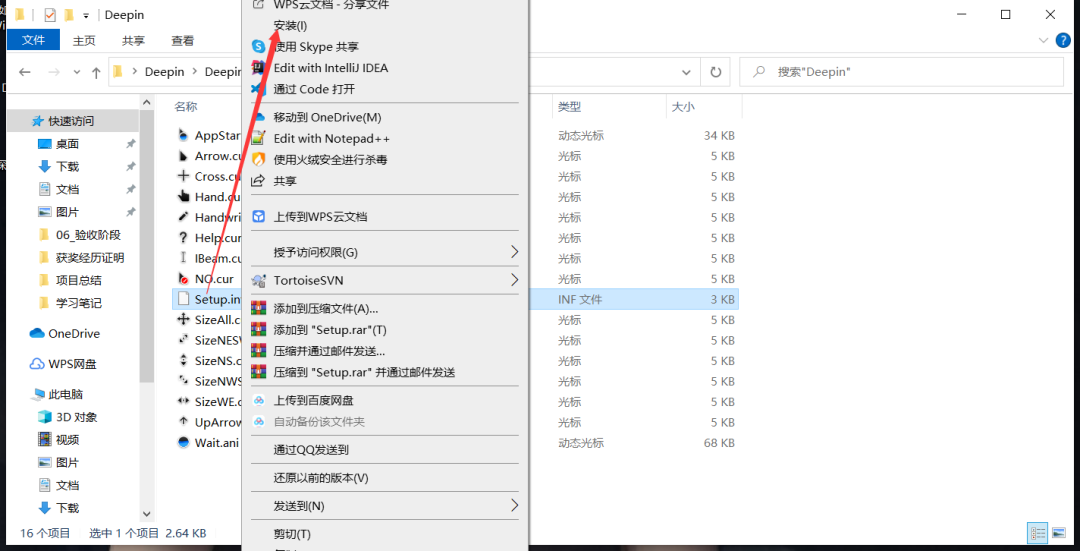Image resolution: width=1080 pixels, height=551 pixels.
Task: Expand 发送到(N) submenu arrow
Action: point(514,506)
